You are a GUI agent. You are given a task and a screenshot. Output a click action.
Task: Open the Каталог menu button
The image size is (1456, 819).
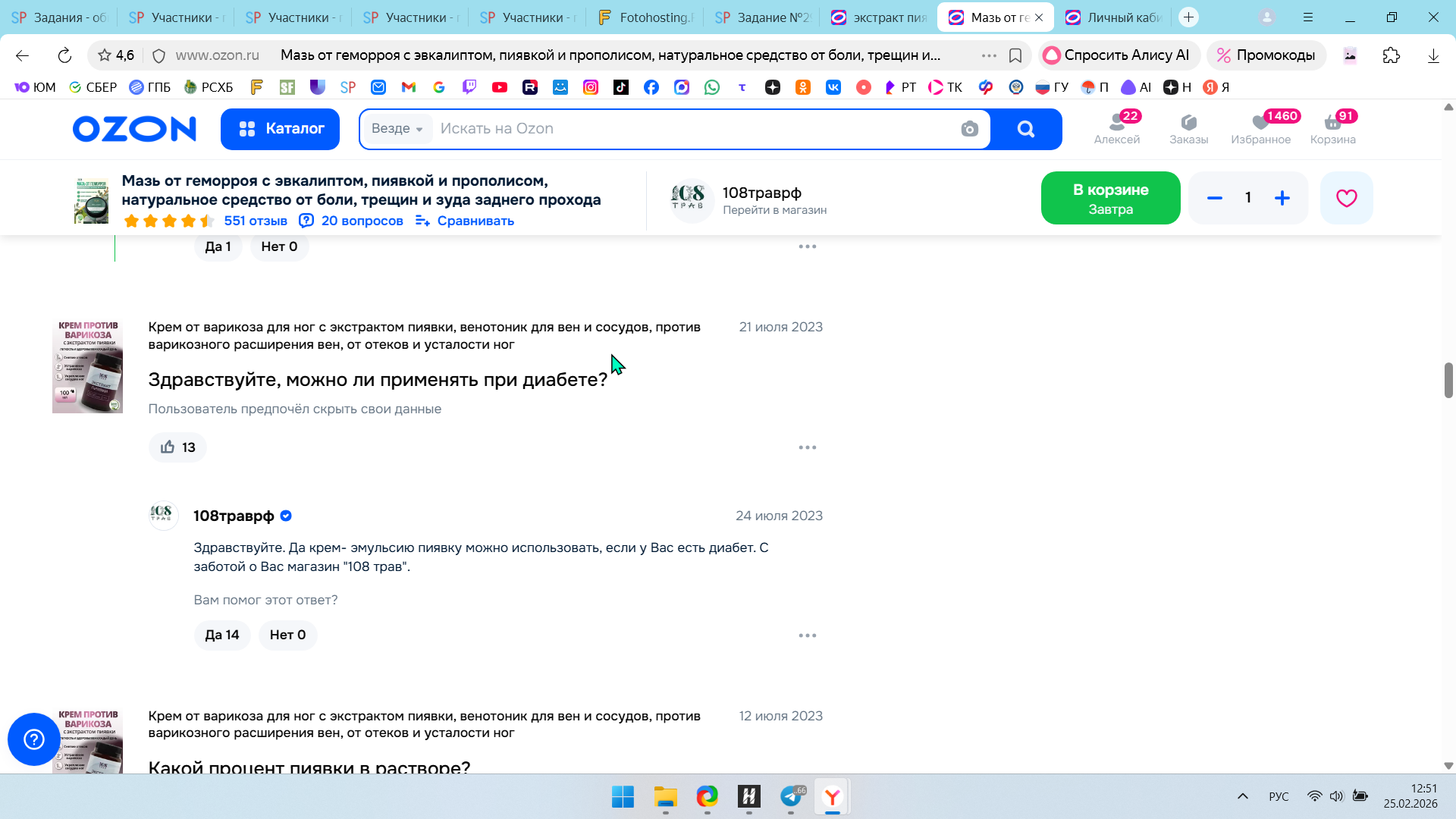pyautogui.click(x=280, y=129)
